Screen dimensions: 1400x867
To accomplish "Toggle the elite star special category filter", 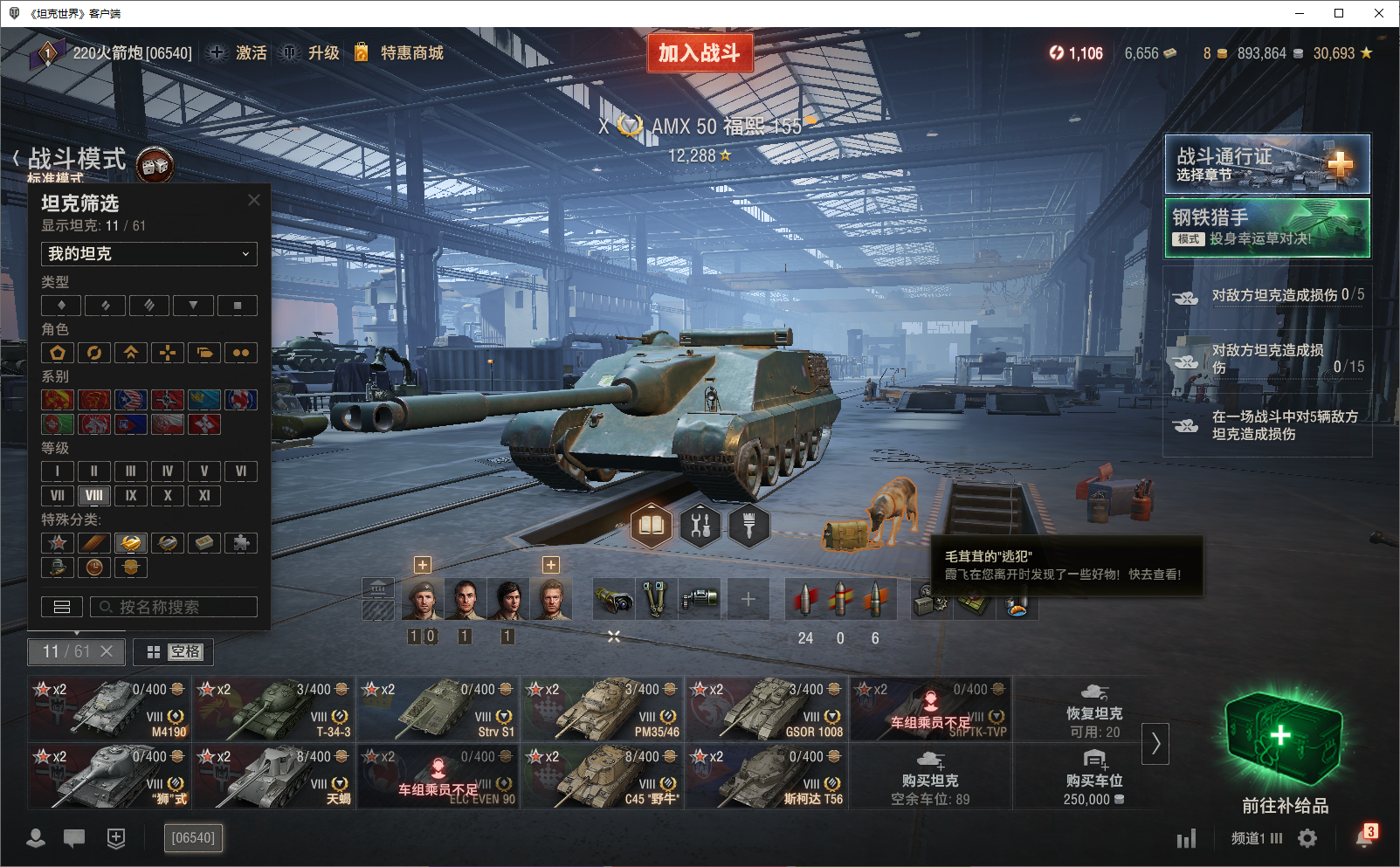I will pyautogui.click(x=58, y=542).
